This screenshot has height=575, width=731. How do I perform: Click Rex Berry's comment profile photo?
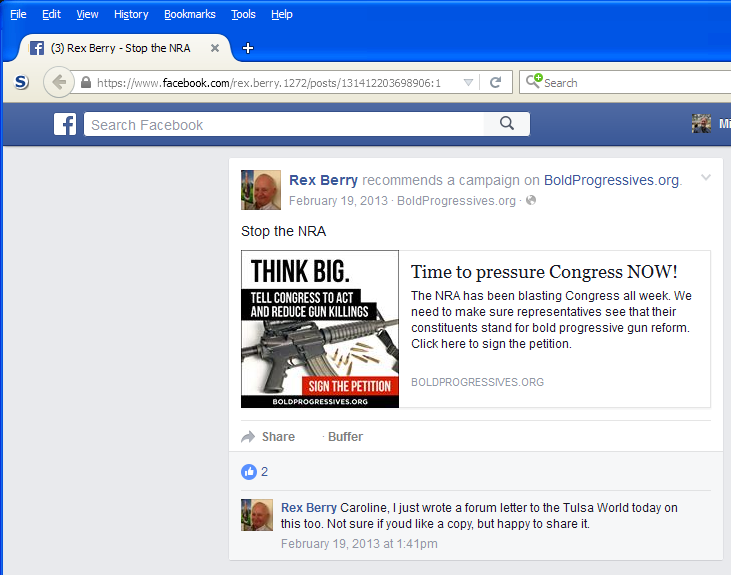(x=257, y=515)
